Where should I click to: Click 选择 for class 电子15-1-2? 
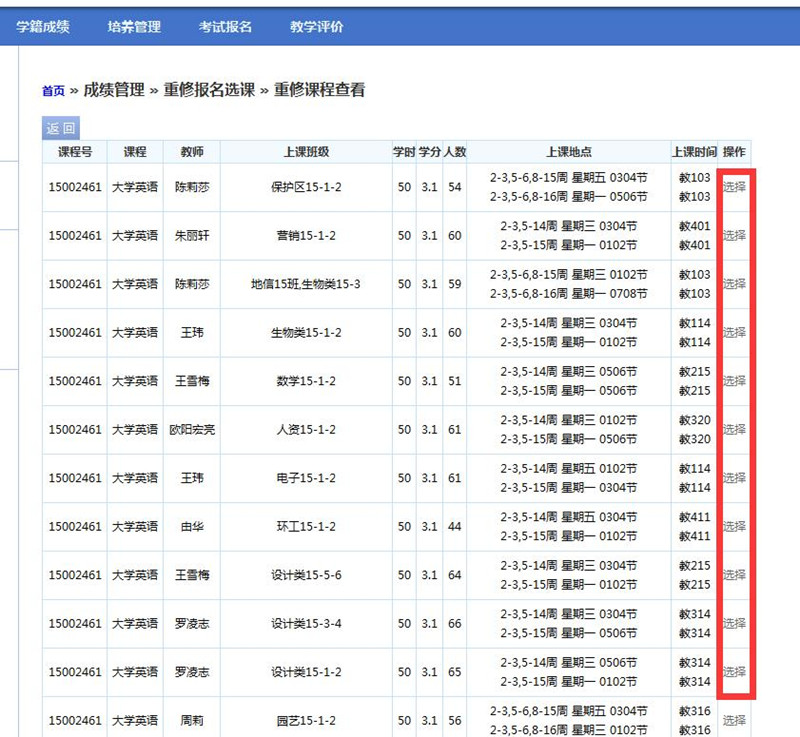tap(734, 478)
